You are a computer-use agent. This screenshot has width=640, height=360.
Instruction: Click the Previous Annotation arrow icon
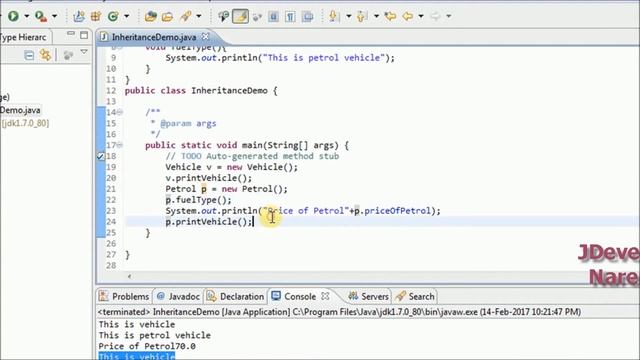(362, 16)
